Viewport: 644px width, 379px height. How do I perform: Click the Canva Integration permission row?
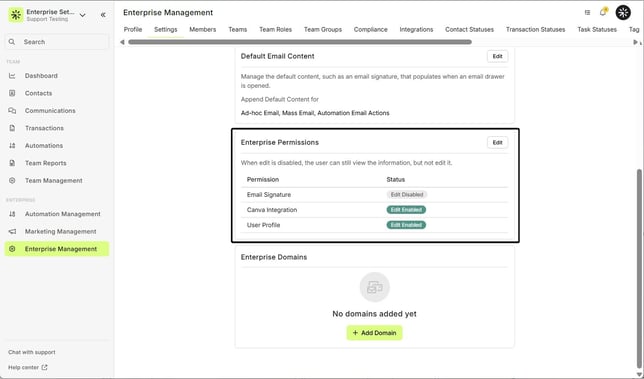(374, 210)
